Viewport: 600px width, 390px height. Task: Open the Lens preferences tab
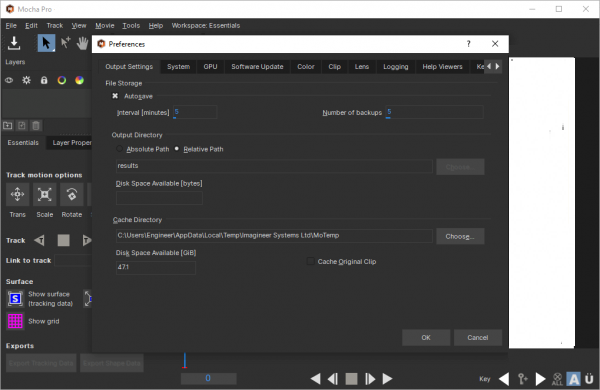coord(362,67)
